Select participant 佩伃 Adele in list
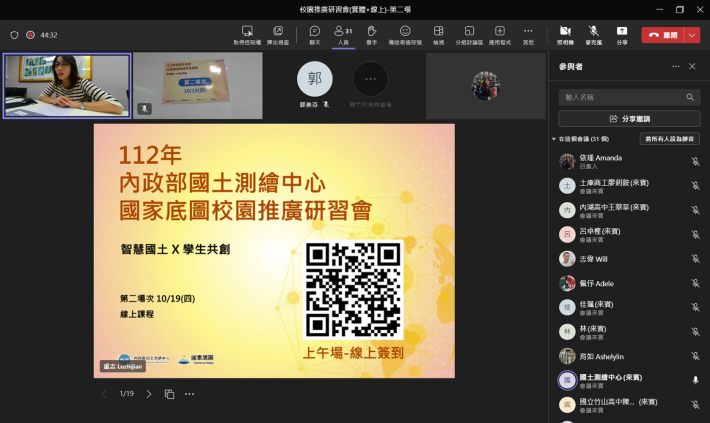The image size is (710, 423). (629, 283)
